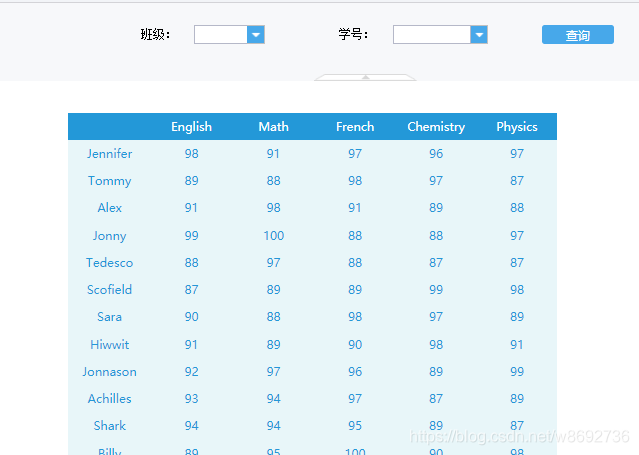Screen dimensions: 639x455
Task: Click Jennifer's English score 98
Action: coord(191,154)
